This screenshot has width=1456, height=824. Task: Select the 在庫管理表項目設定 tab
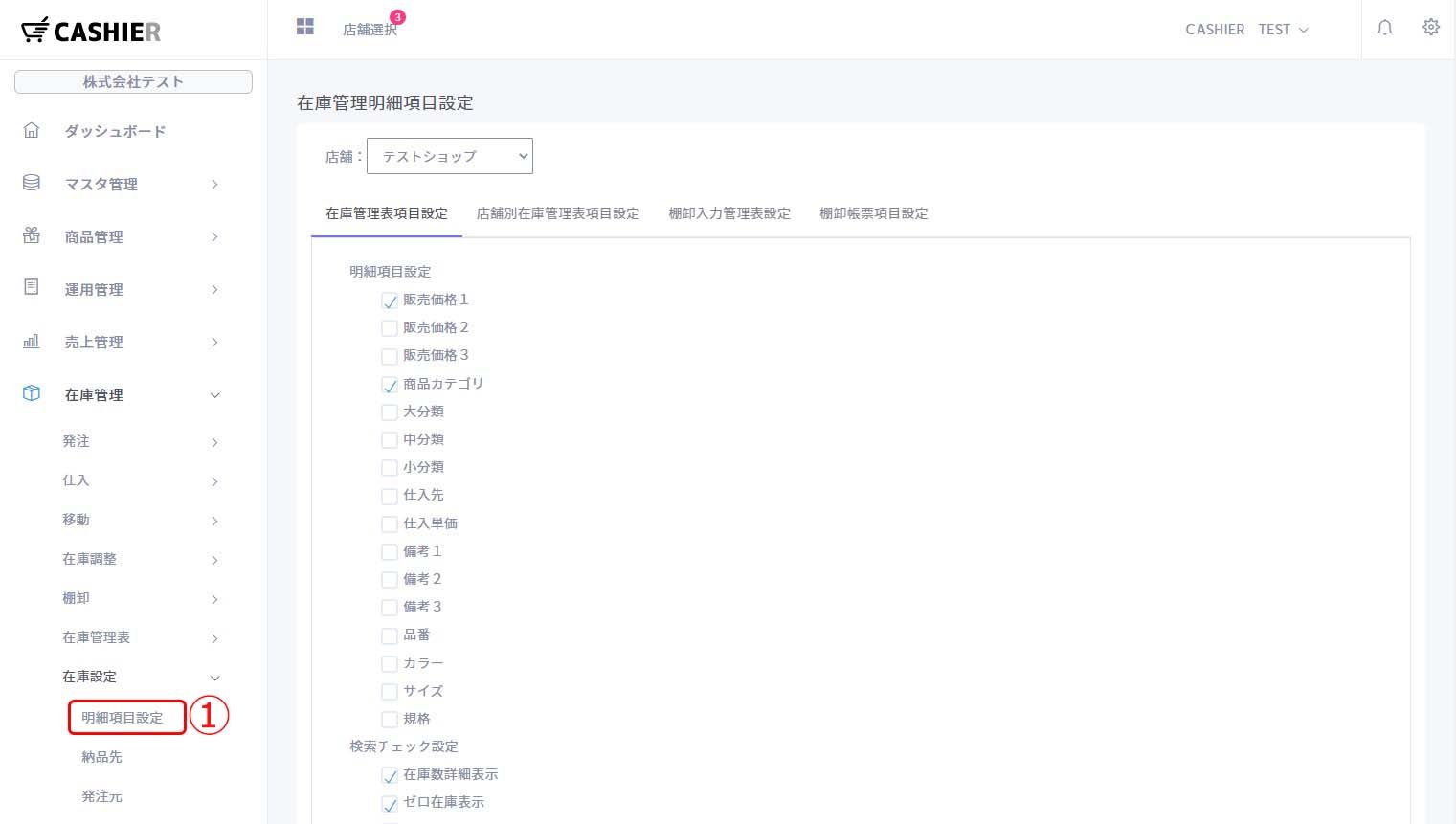[387, 213]
